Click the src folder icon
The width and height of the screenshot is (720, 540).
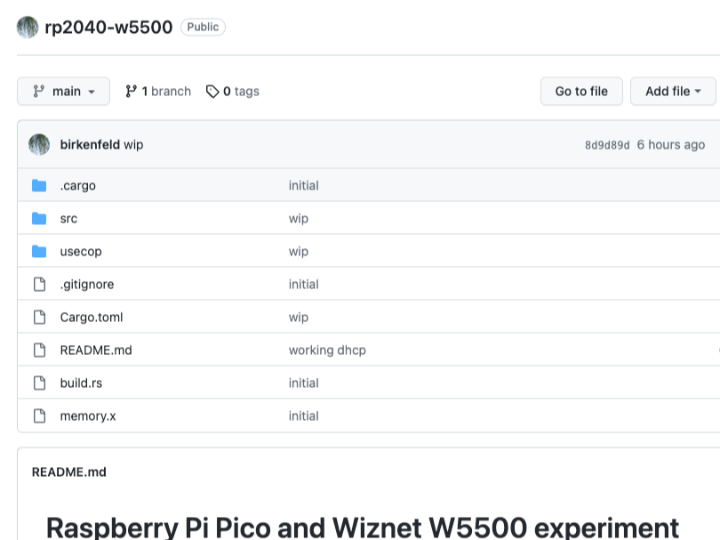pos(39,219)
